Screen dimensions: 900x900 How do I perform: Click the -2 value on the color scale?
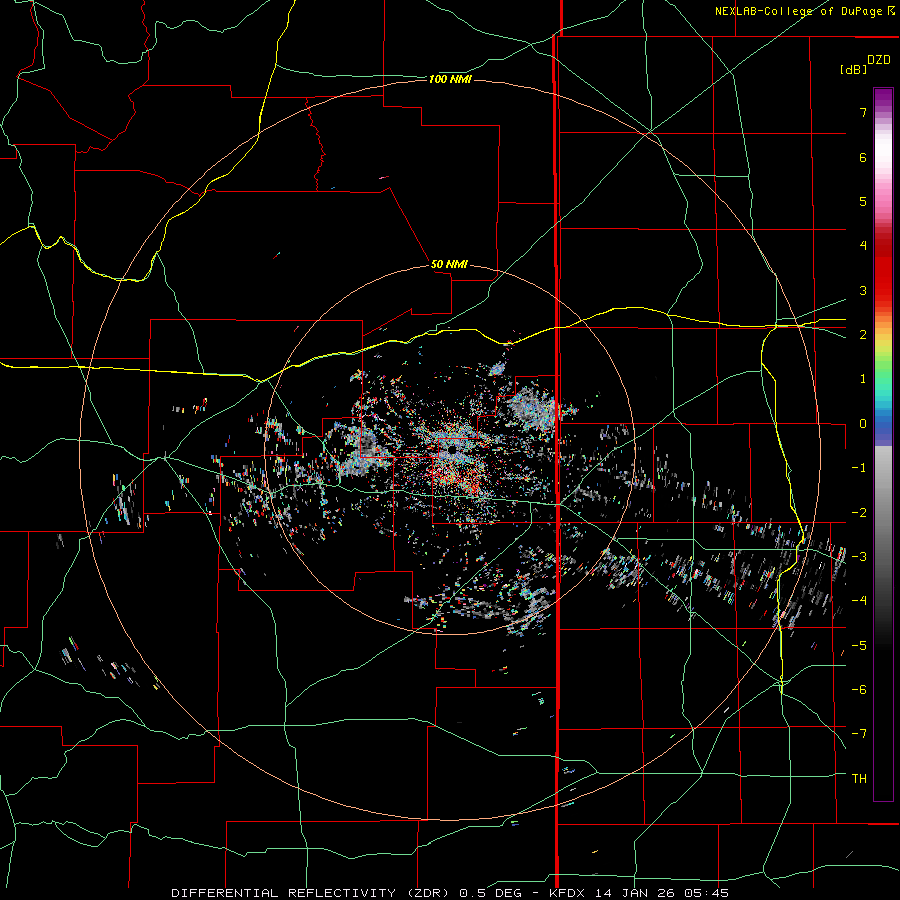tap(859, 512)
